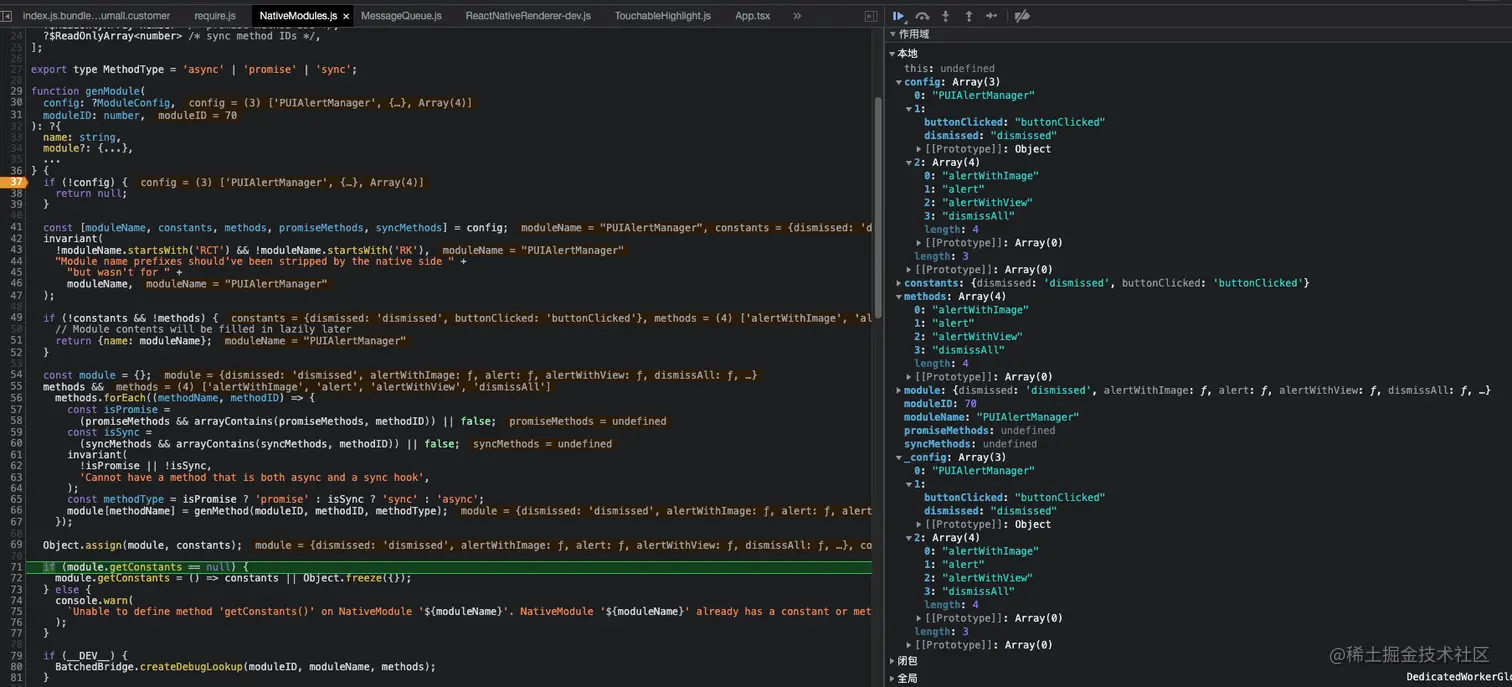The image size is (1512, 687).
Task: Expand the constants object in scope
Action: coord(899,283)
